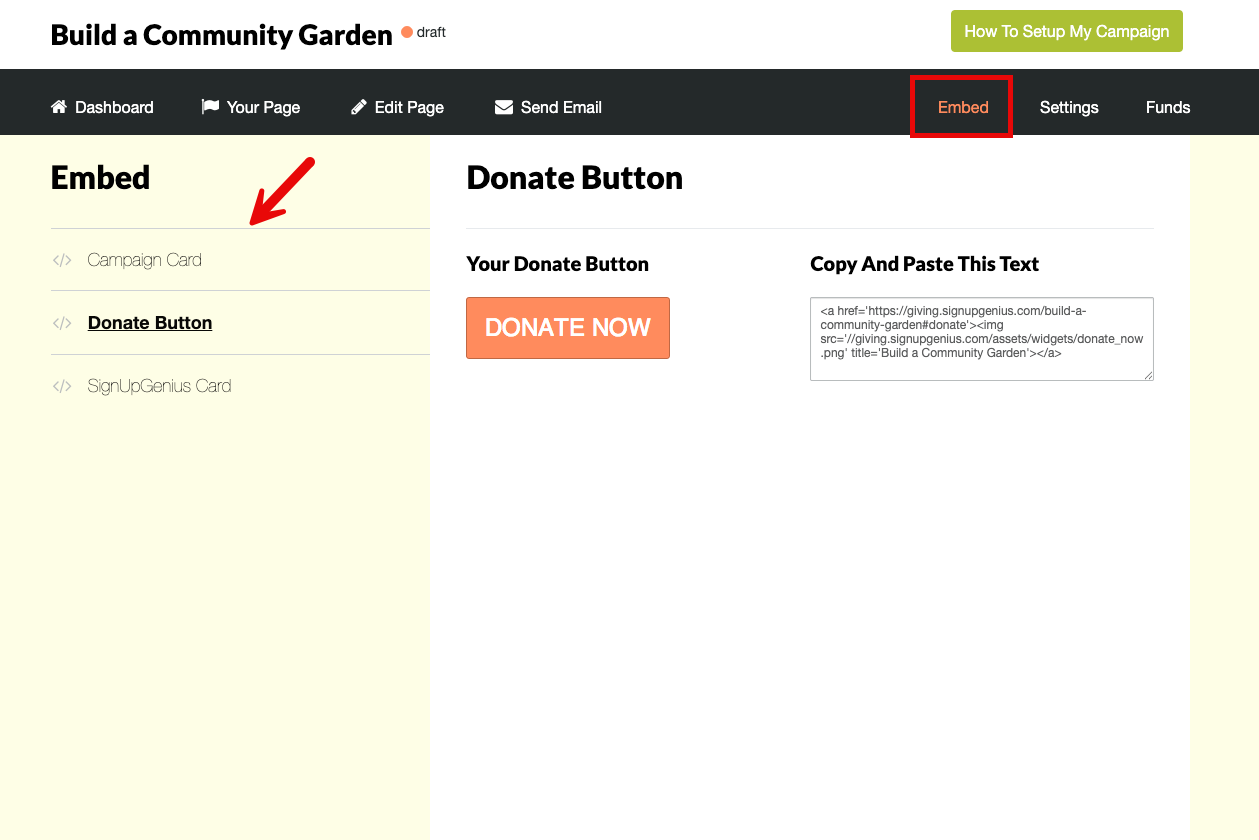
Task: Click the flag icon beside Your Page
Action: 210,107
